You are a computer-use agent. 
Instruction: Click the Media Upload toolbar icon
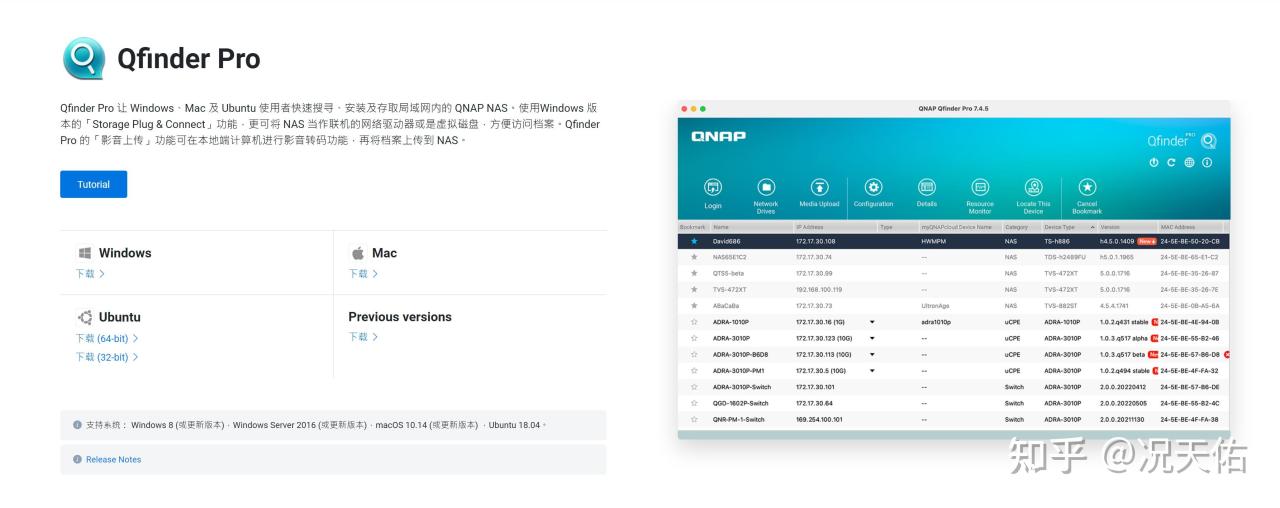820,187
